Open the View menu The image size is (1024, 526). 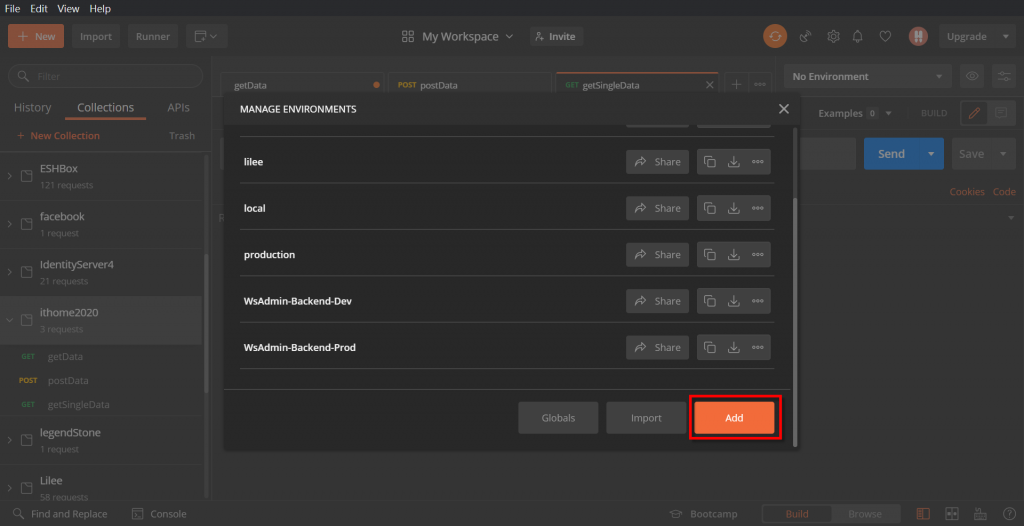tap(68, 8)
